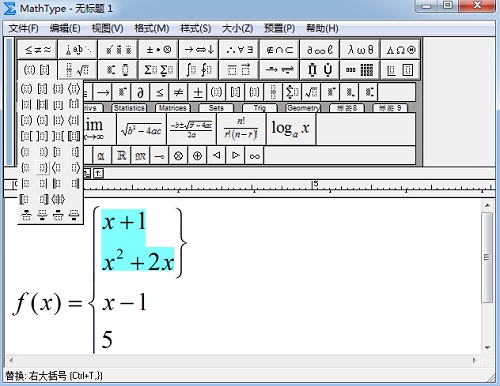
Task: Insert partial derivative symbol from small bar
Action: [141, 92]
